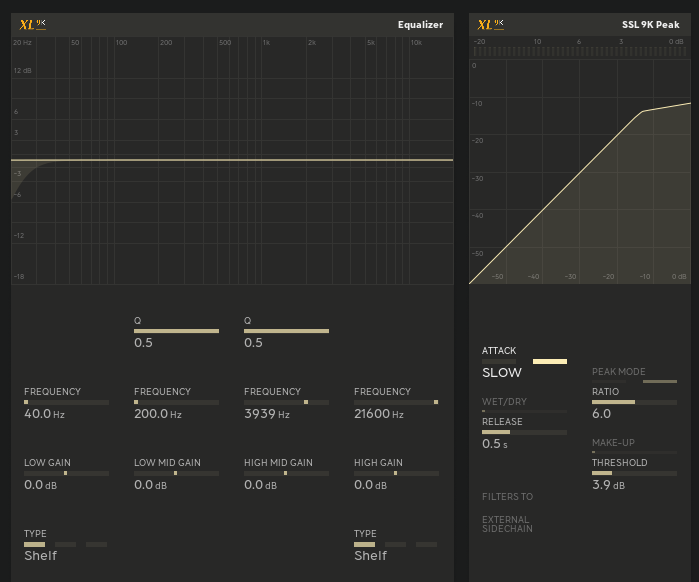Click the Ratio value 6.0
The image size is (699, 582).
tap(601, 414)
